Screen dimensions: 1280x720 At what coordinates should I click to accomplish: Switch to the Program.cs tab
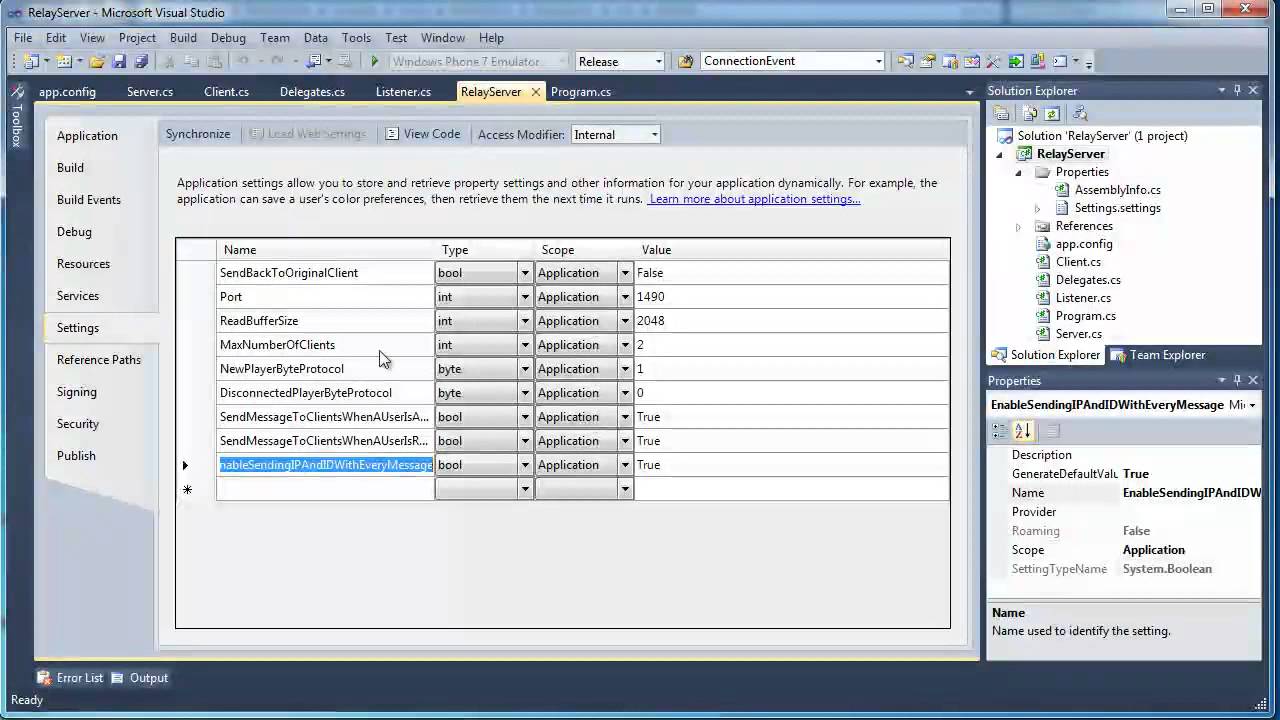(581, 91)
